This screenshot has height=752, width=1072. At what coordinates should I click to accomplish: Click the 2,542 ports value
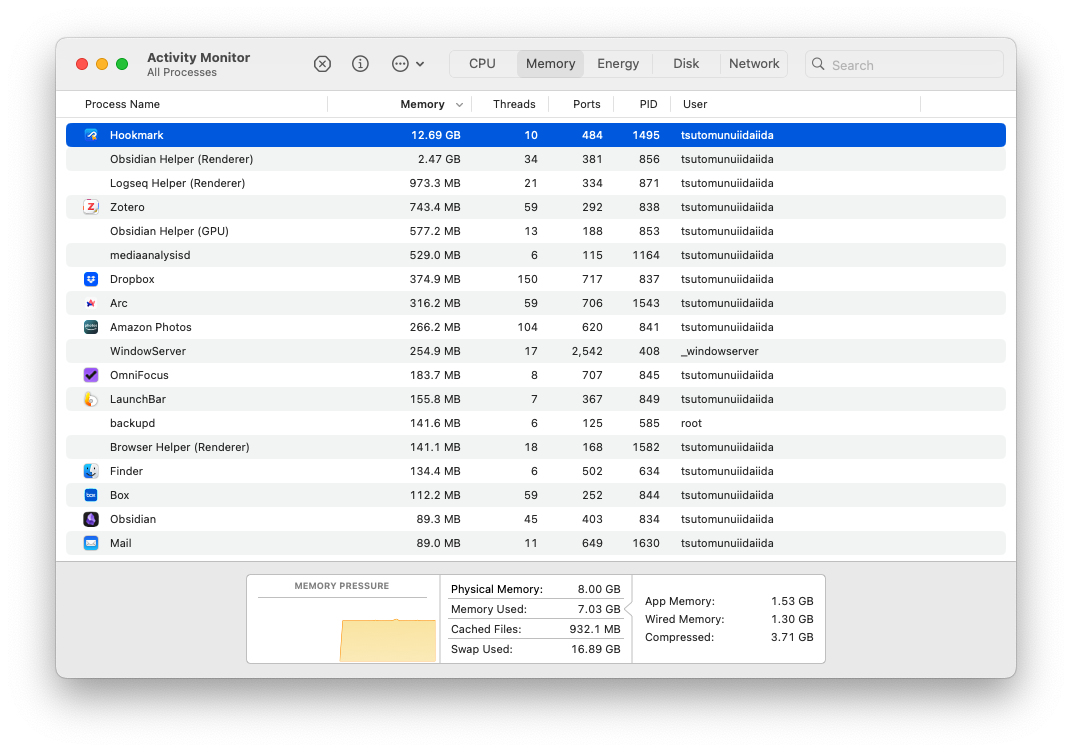pyautogui.click(x=587, y=351)
